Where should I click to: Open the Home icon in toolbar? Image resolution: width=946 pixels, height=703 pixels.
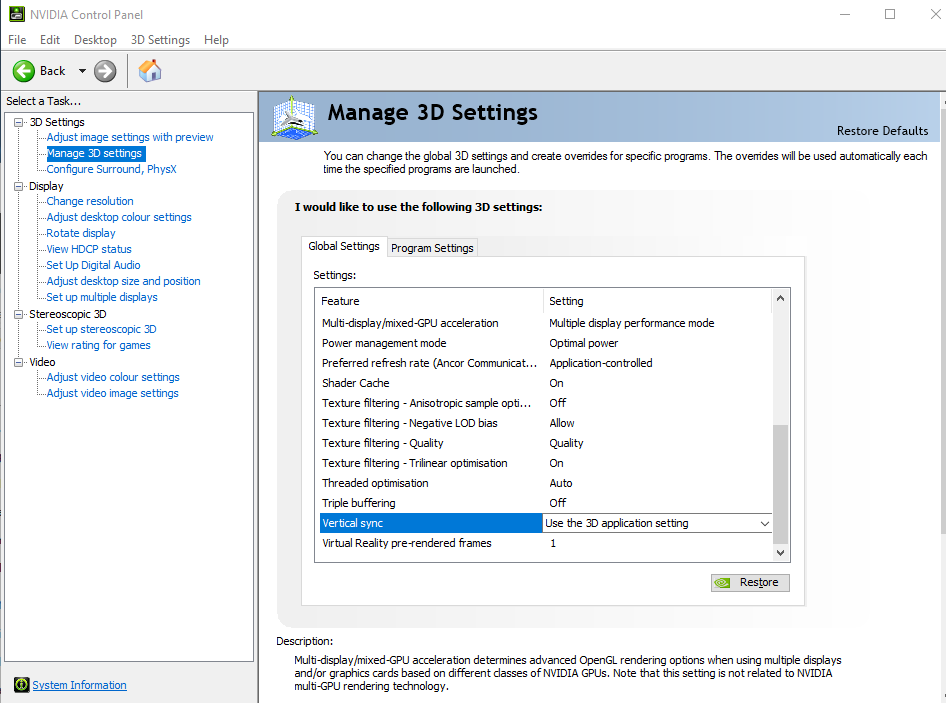pyautogui.click(x=150, y=71)
